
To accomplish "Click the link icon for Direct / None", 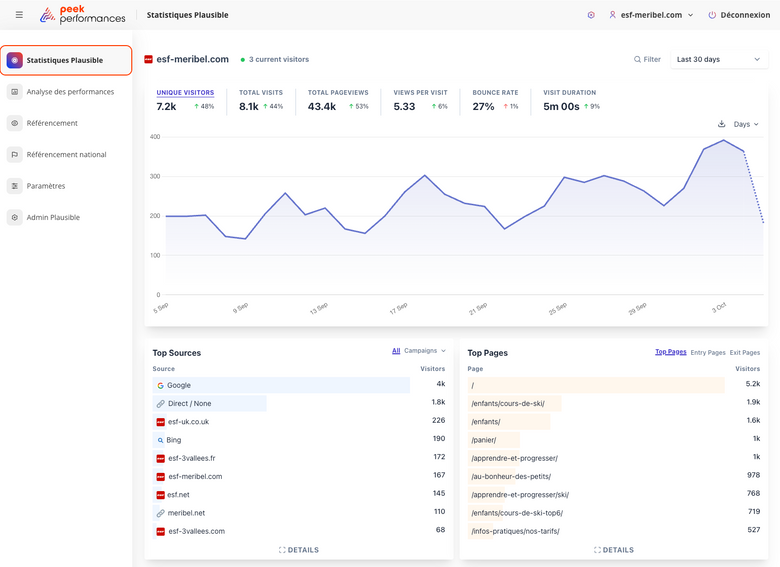I will coord(160,404).
